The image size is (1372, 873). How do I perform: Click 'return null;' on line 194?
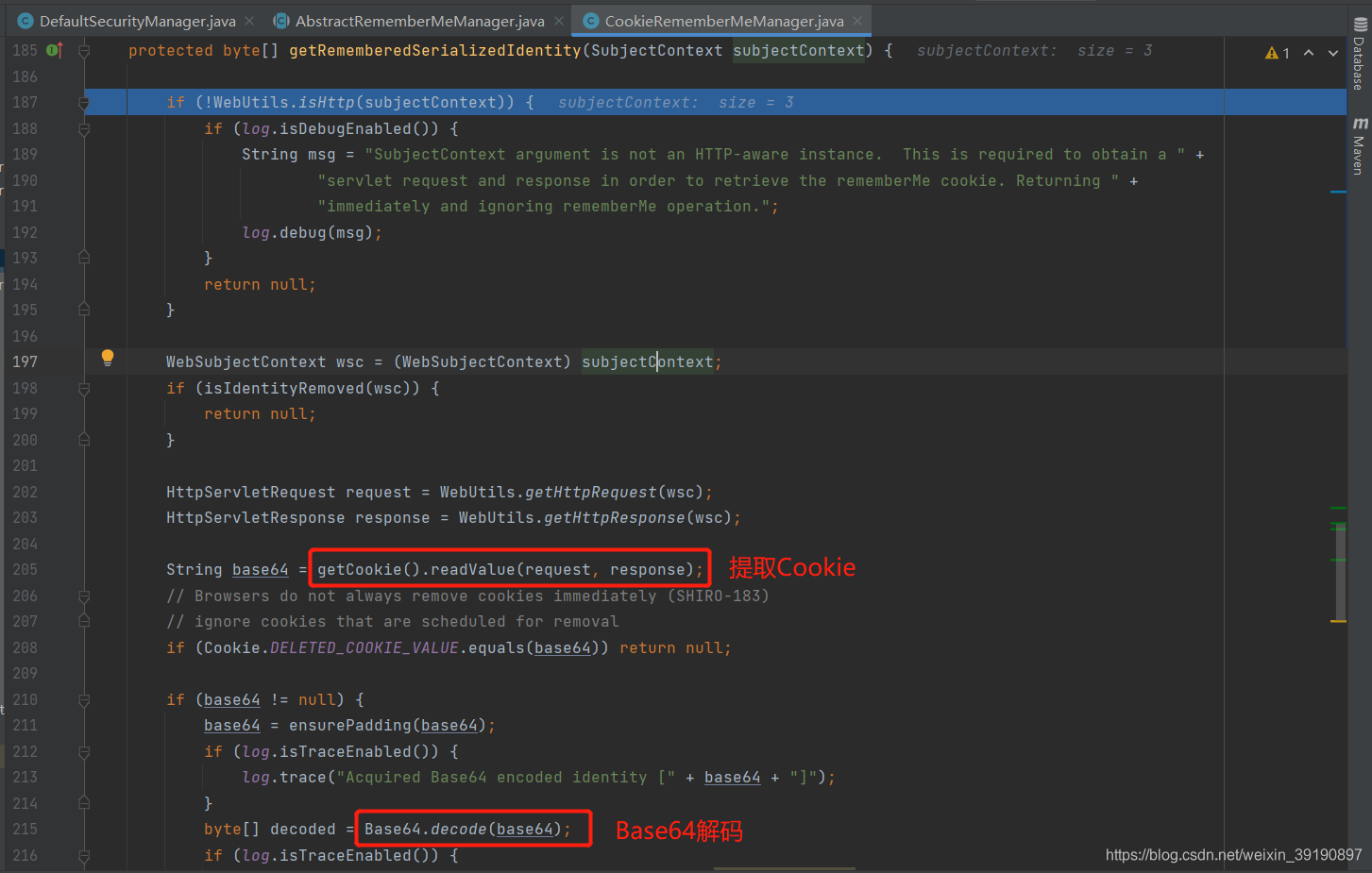tap(260, 284)
